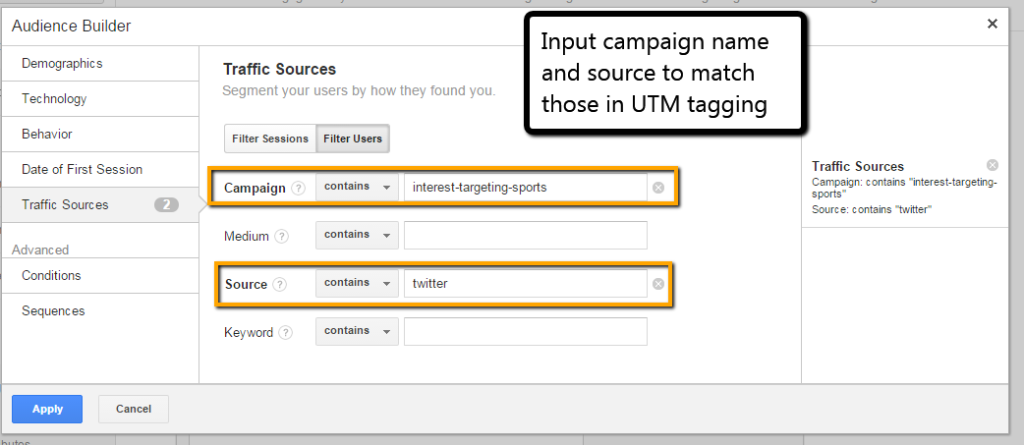The image size is (1024, 445).
Task: Click the Keyword help question mark icon
Action: tap(285, 332)
